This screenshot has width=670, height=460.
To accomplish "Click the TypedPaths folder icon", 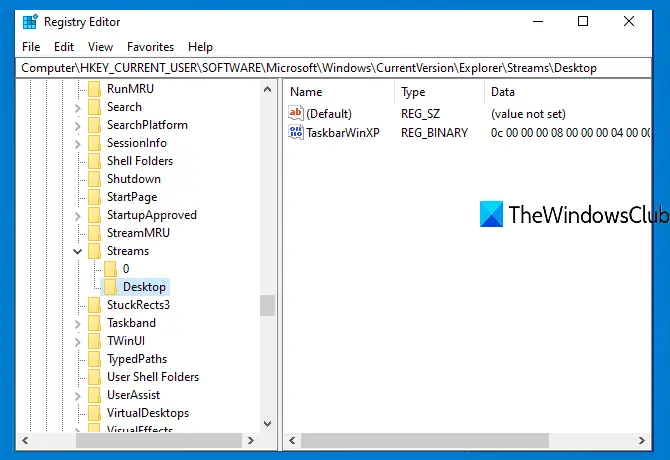I will pyautogui.click(x=94, y=359).
